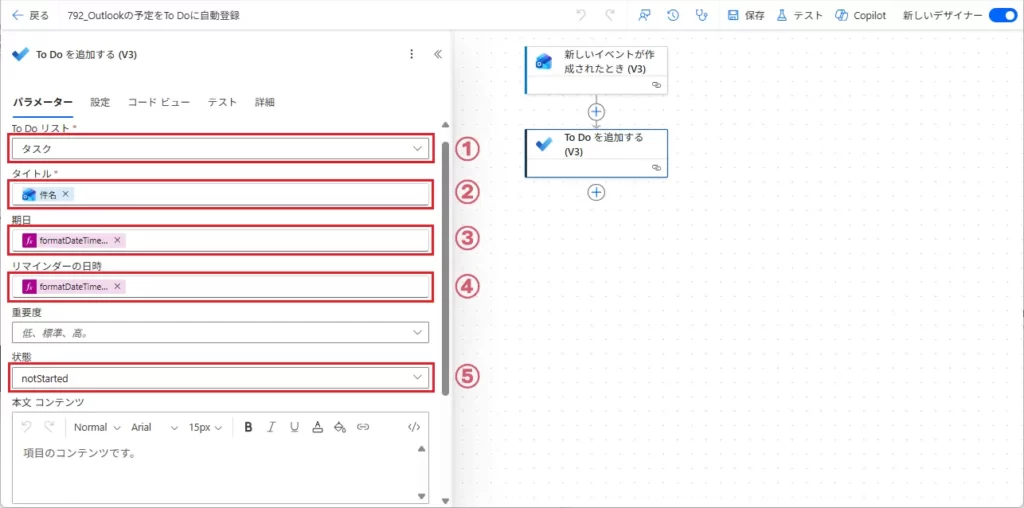The image size is (1024, 508).
Task: Open the flow checker stethoscope icon
Action: 702,16
